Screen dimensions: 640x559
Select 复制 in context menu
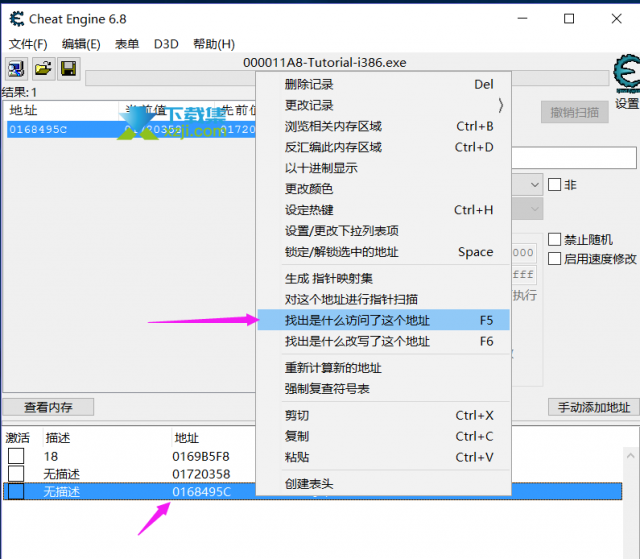coord(384,437)
